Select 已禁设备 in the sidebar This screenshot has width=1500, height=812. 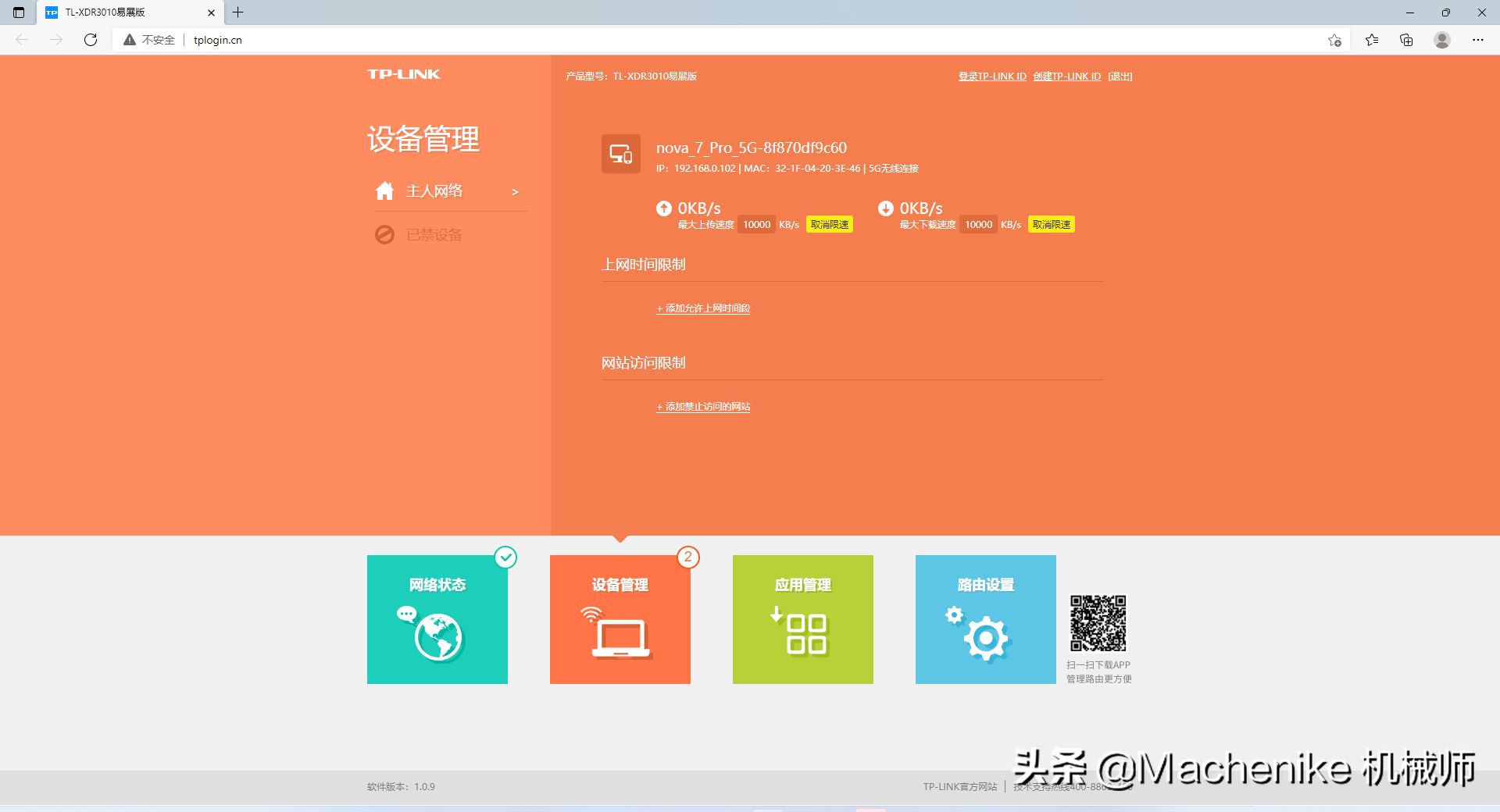[434, 235]
